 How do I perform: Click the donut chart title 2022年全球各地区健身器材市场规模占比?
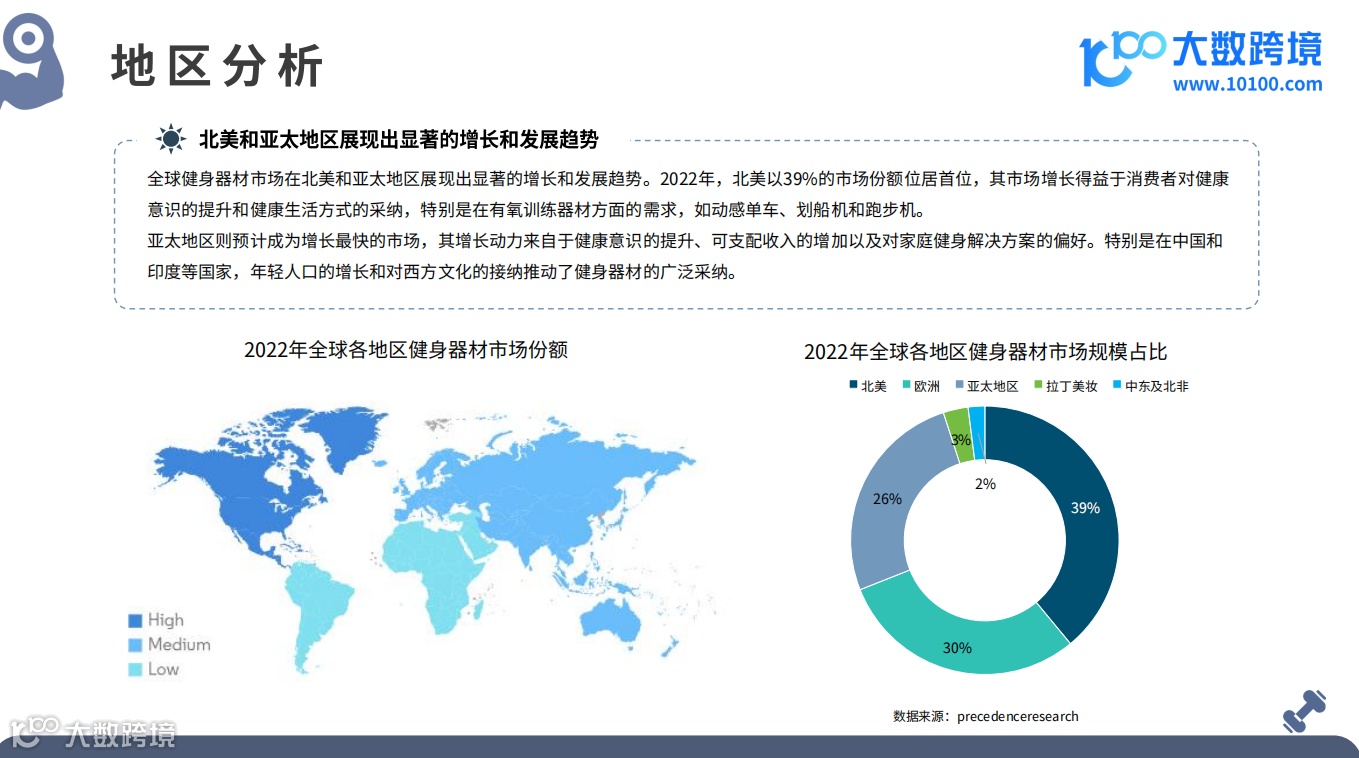tap(985, 352)
